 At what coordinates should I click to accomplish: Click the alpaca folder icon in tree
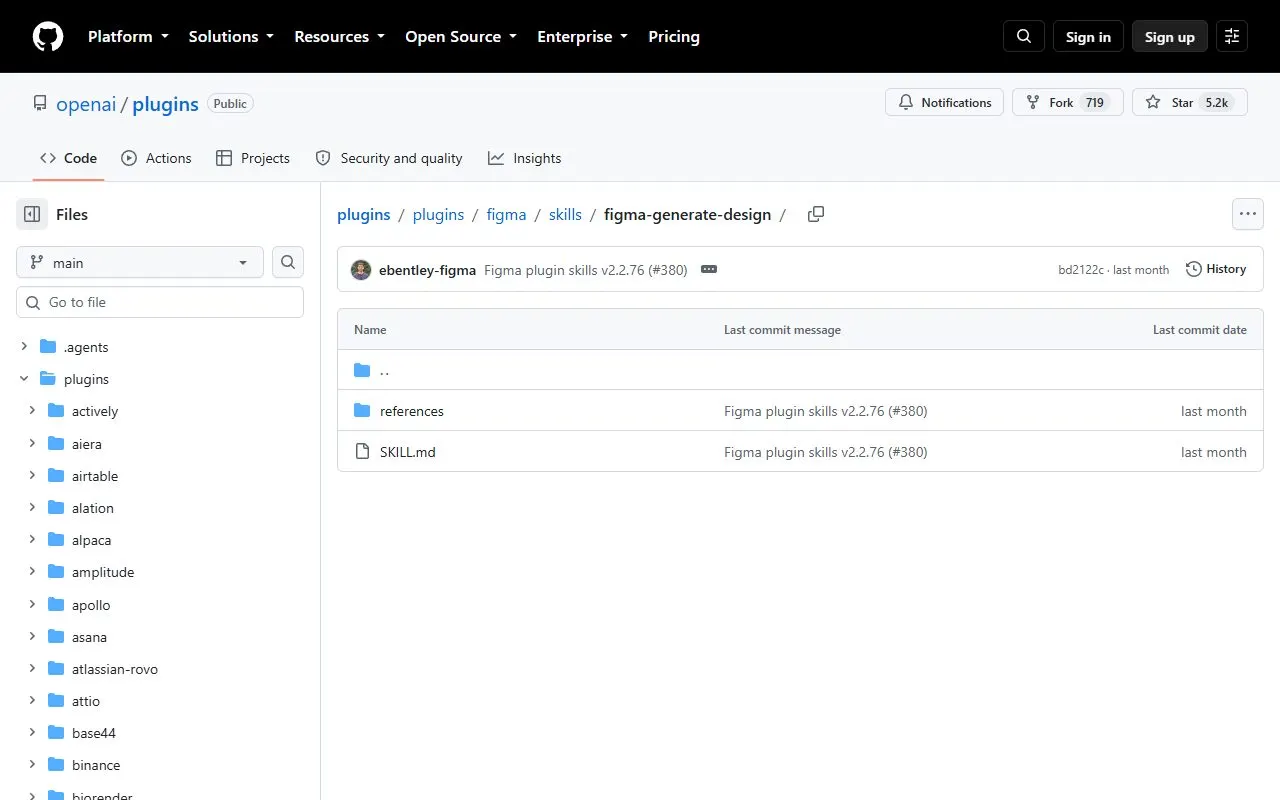point(55,540)
